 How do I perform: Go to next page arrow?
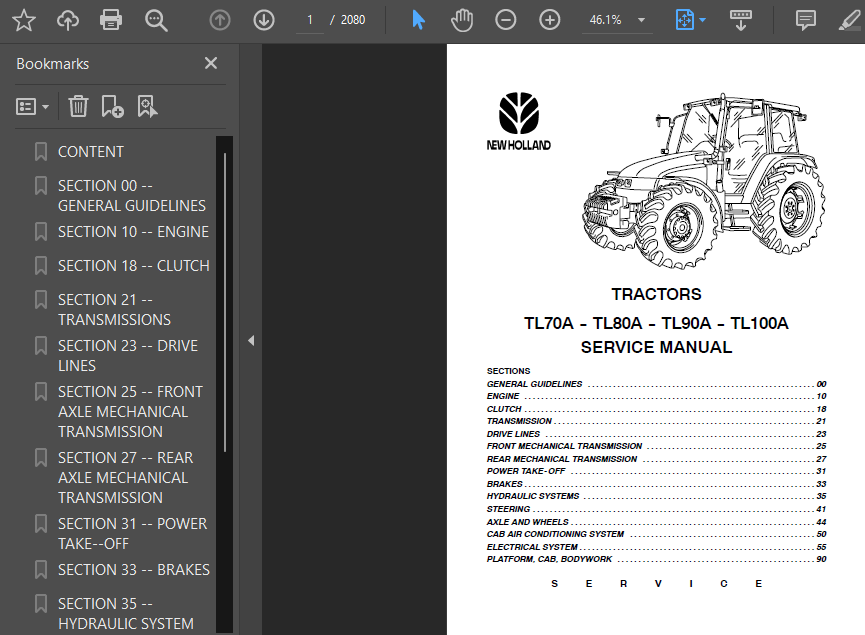tap(264, 20)
